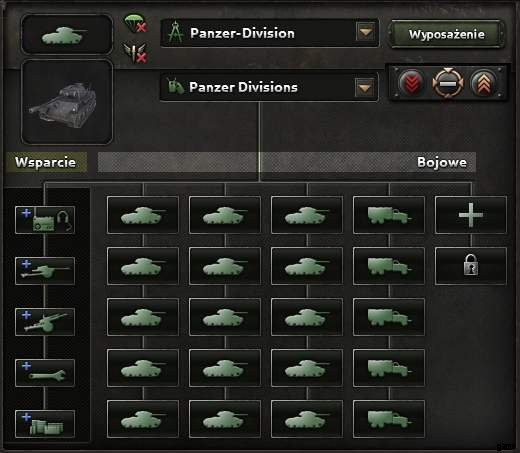Open the Wyposażenie equipment button

(446, 34)
